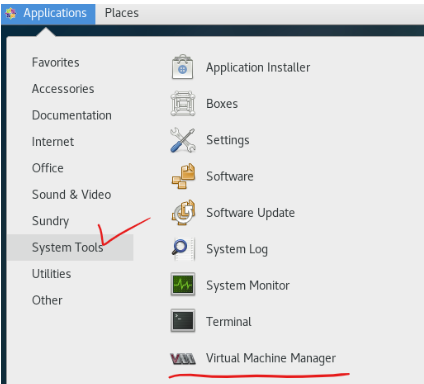
Task: Select the System Tools category
Action: click(70, 247)
